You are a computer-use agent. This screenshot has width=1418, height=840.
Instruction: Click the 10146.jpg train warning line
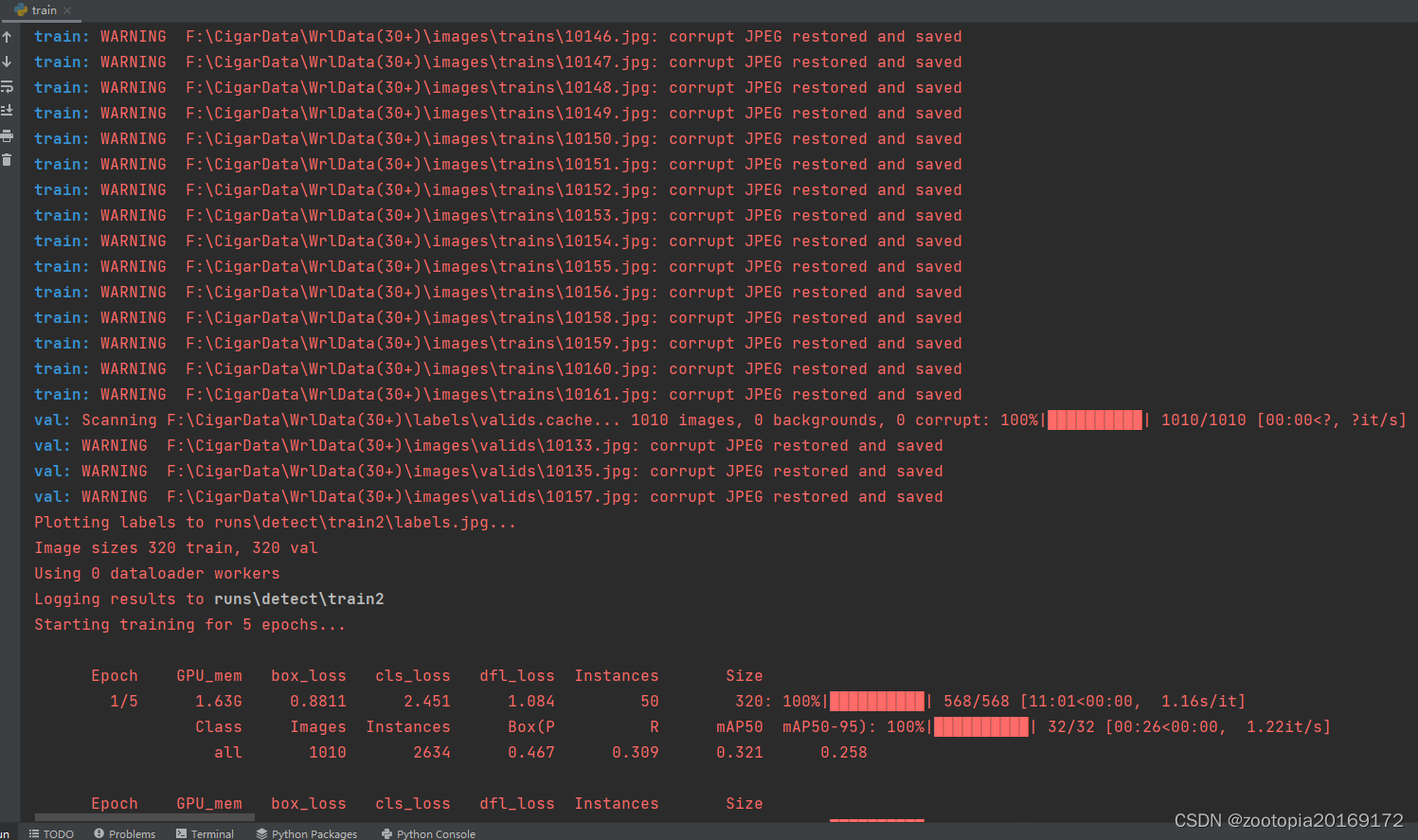[498, 37]
